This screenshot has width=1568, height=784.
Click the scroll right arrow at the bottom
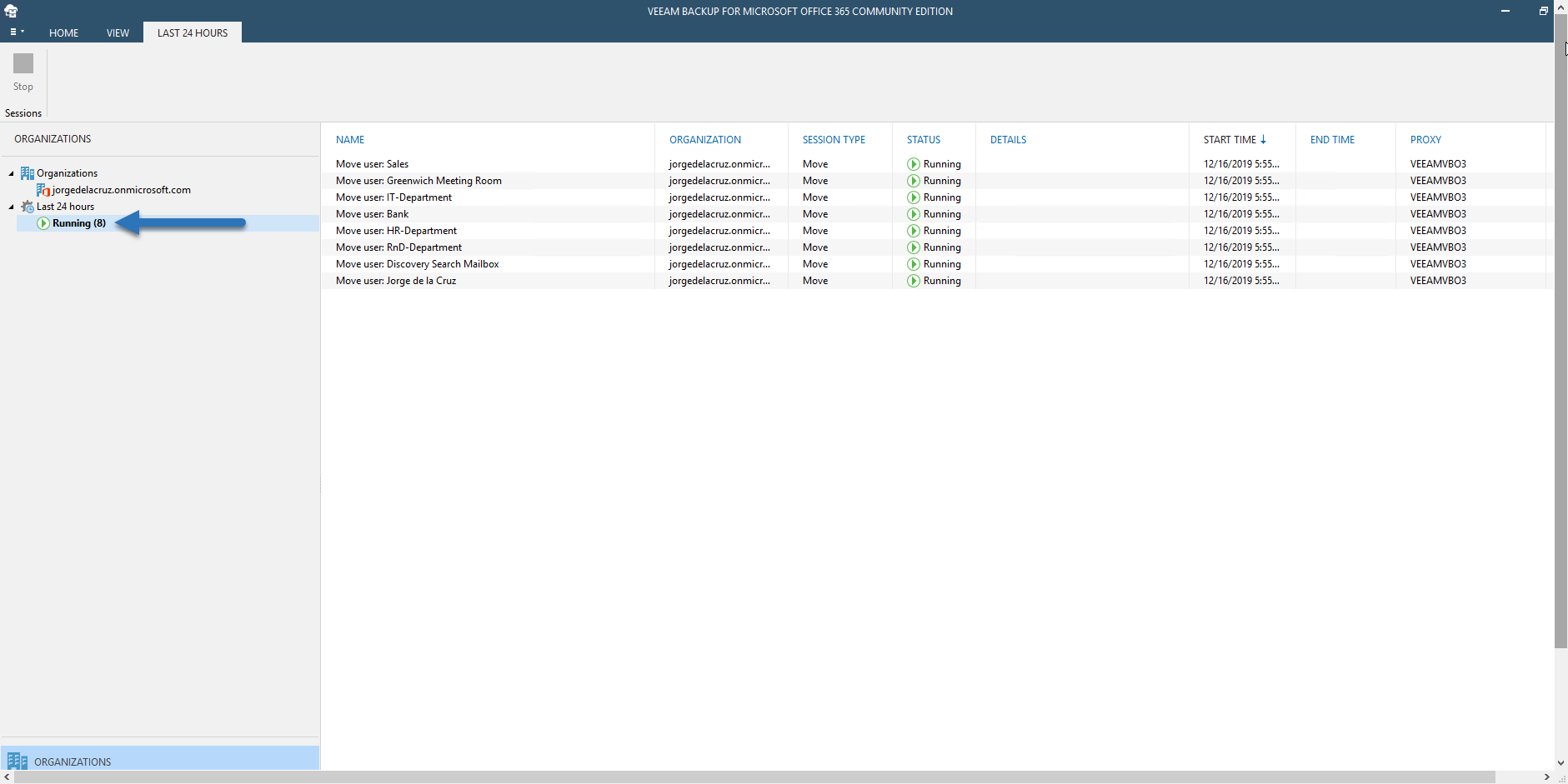[x=1546, y=777]
